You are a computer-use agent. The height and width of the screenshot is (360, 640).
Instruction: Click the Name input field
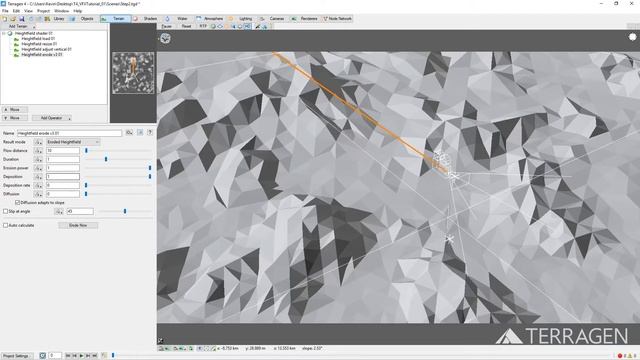(69, 133)
